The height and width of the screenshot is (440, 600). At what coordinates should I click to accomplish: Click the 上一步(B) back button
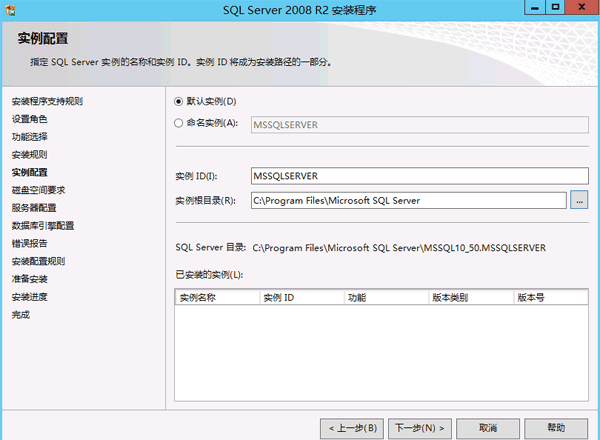point(352,428)
